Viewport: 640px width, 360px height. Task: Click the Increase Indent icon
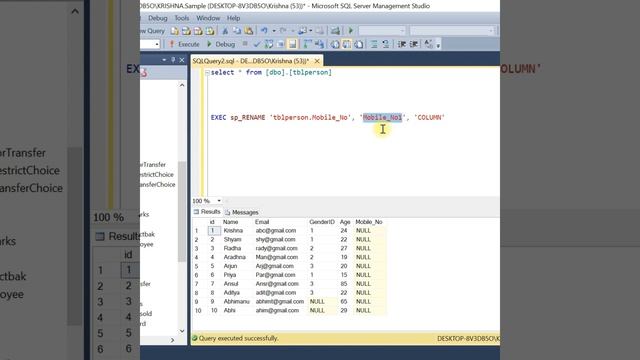point(413,44)
